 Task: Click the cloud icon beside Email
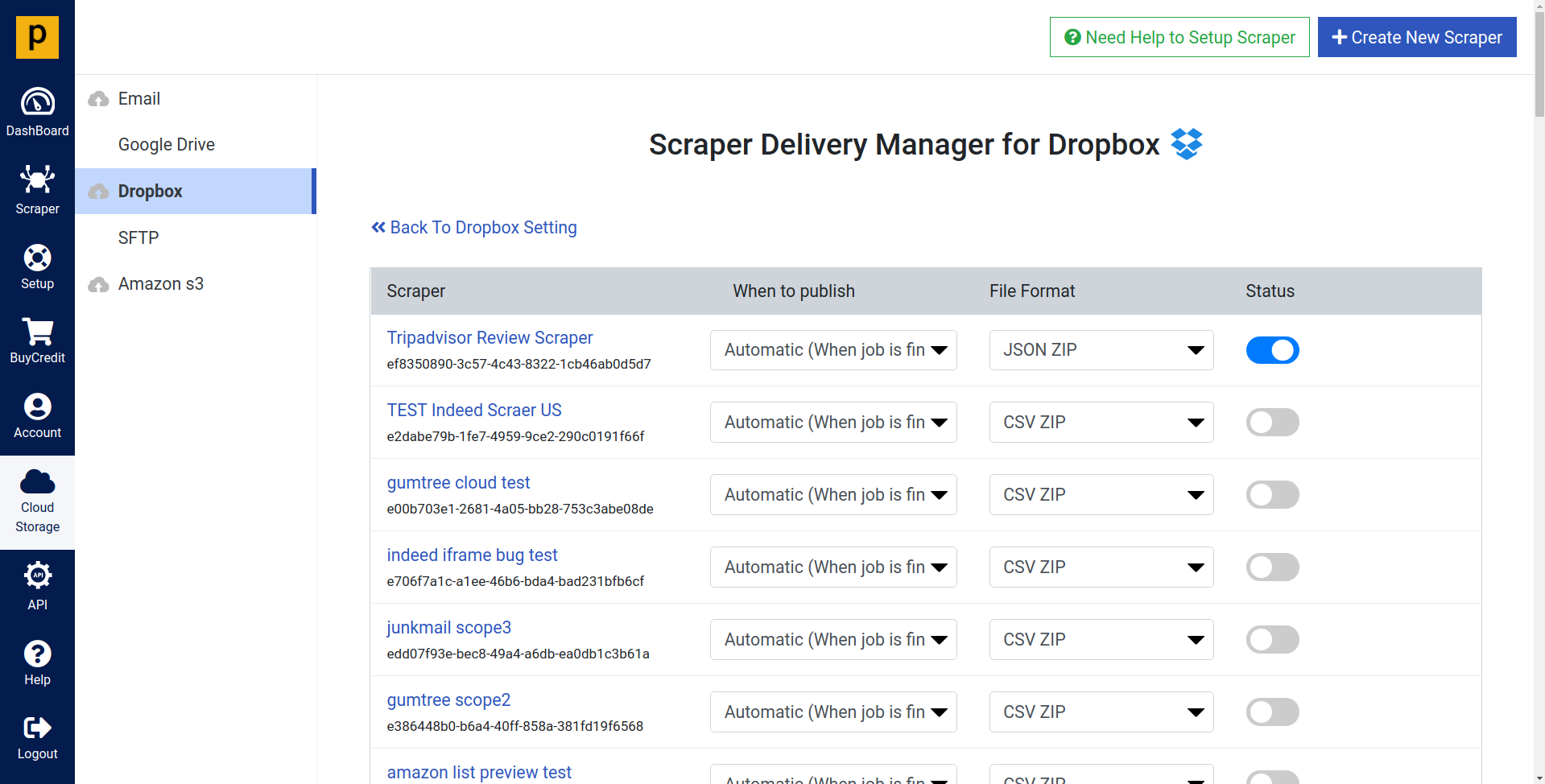click(98, 99)
